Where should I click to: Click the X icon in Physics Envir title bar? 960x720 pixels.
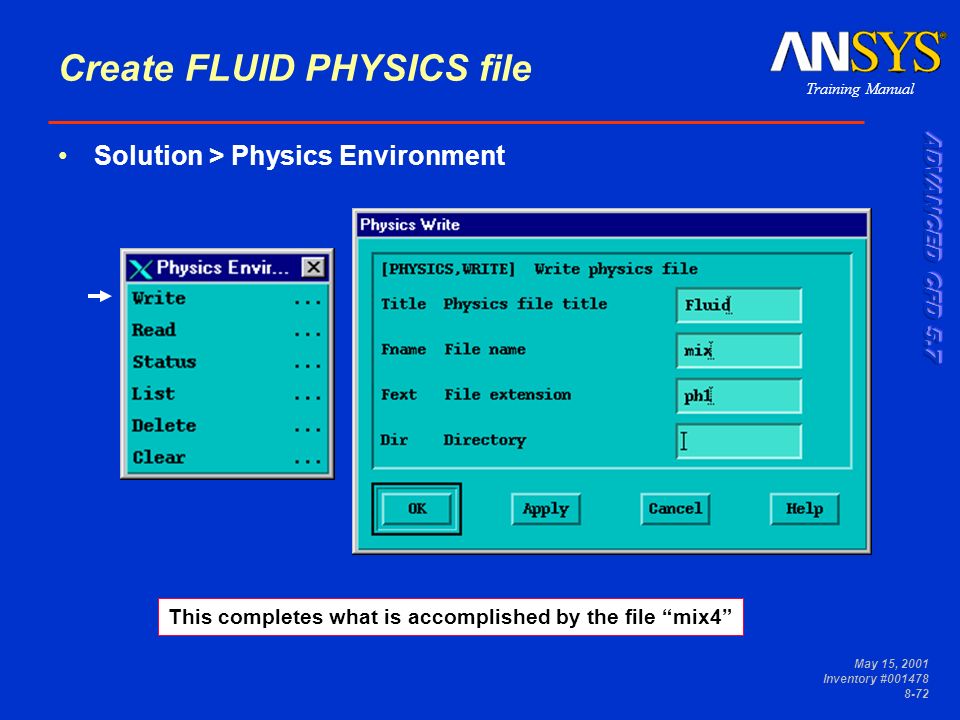click(x=141, y=268)
